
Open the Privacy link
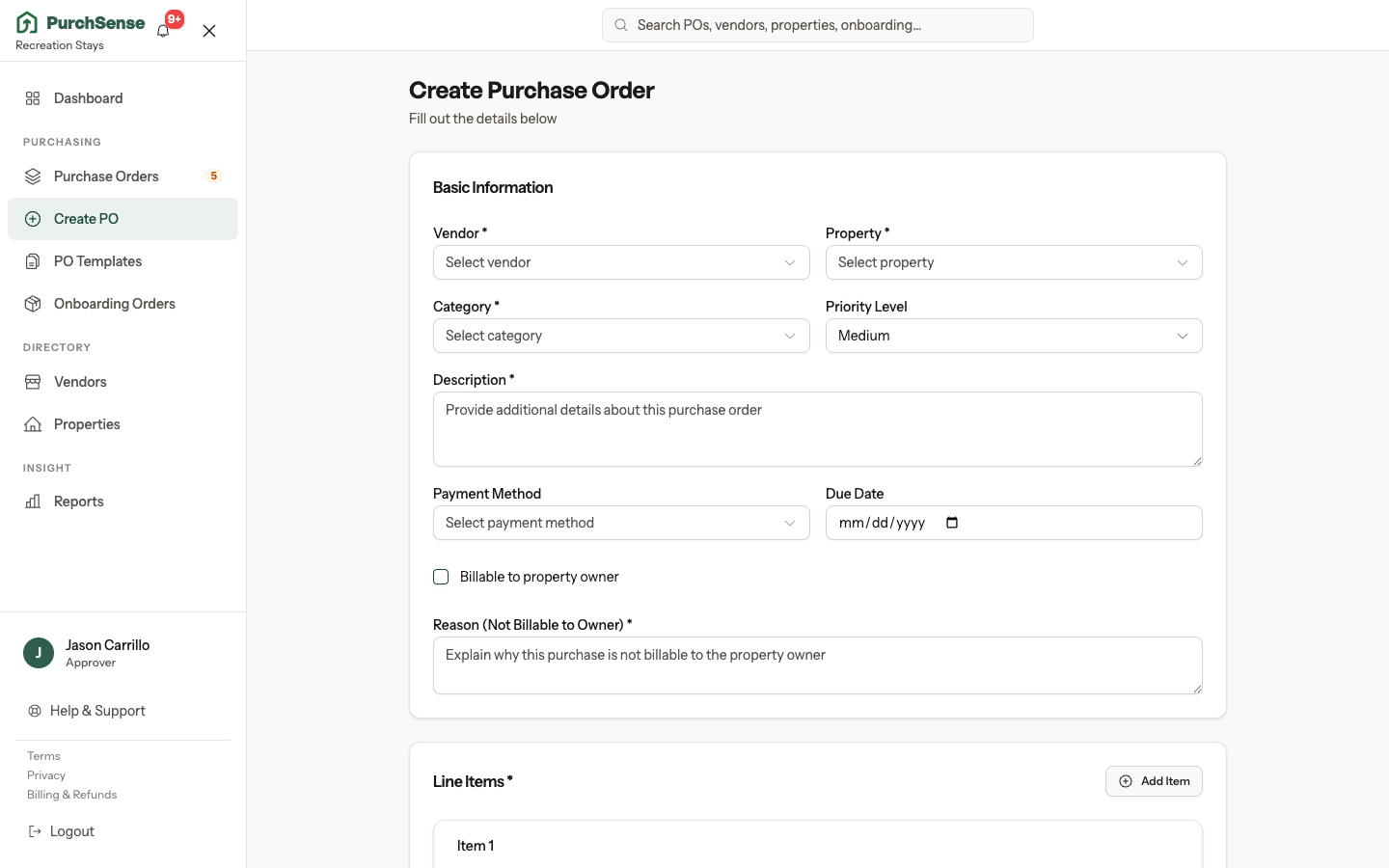46,775
